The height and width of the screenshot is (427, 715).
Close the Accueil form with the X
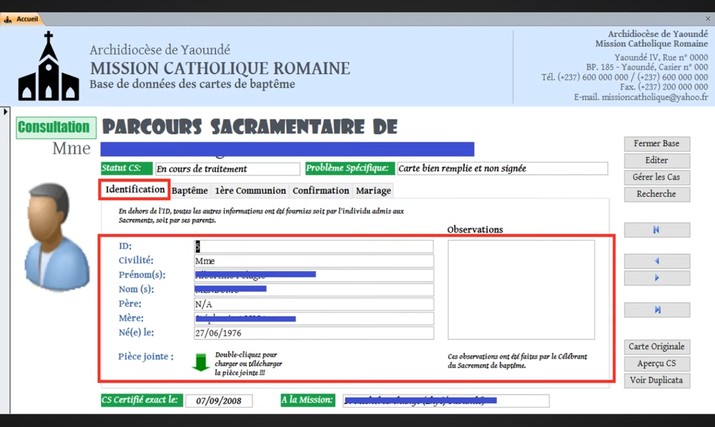tap(708, 19)
